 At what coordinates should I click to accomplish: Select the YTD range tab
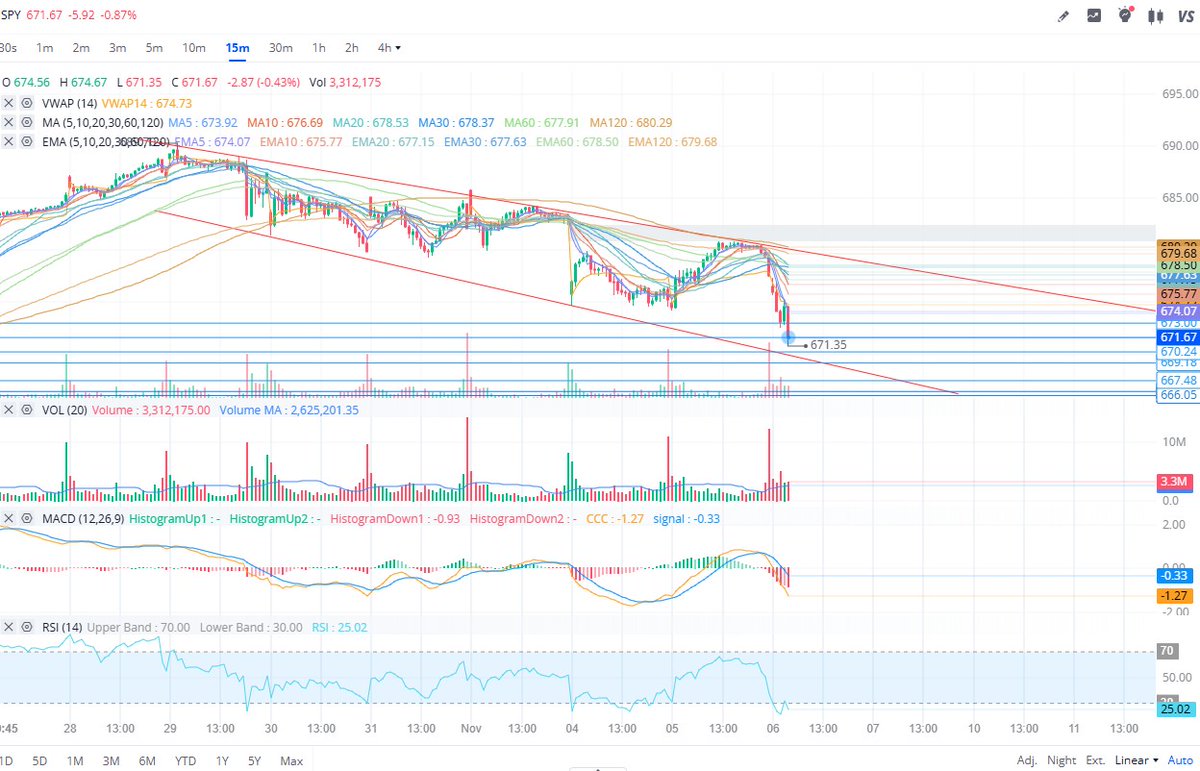coord(184,760)
